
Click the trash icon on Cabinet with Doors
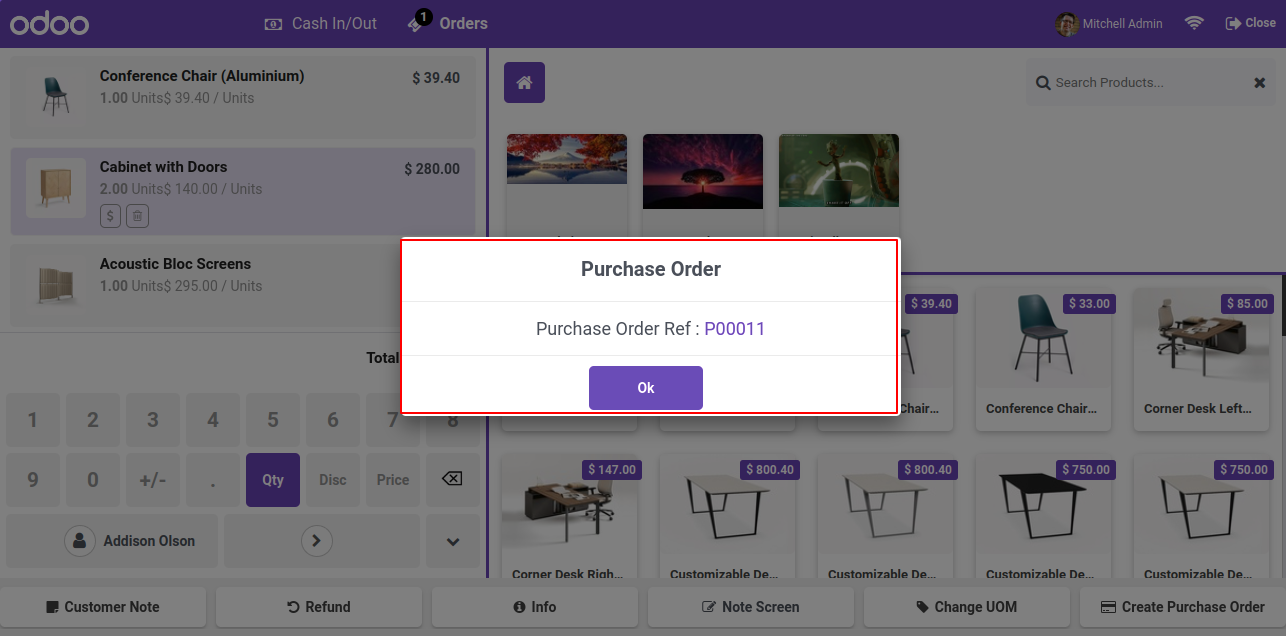coord(138,215)
